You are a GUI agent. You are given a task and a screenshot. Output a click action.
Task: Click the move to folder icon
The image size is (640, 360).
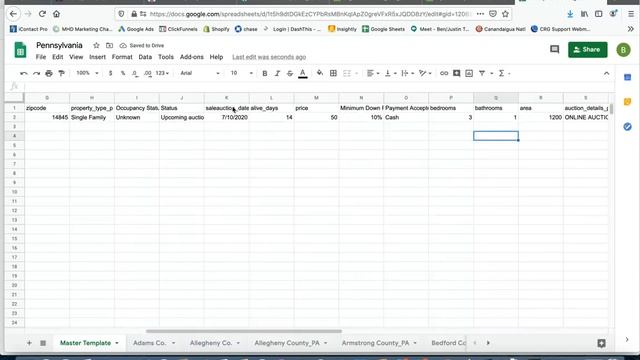(109, 45)
